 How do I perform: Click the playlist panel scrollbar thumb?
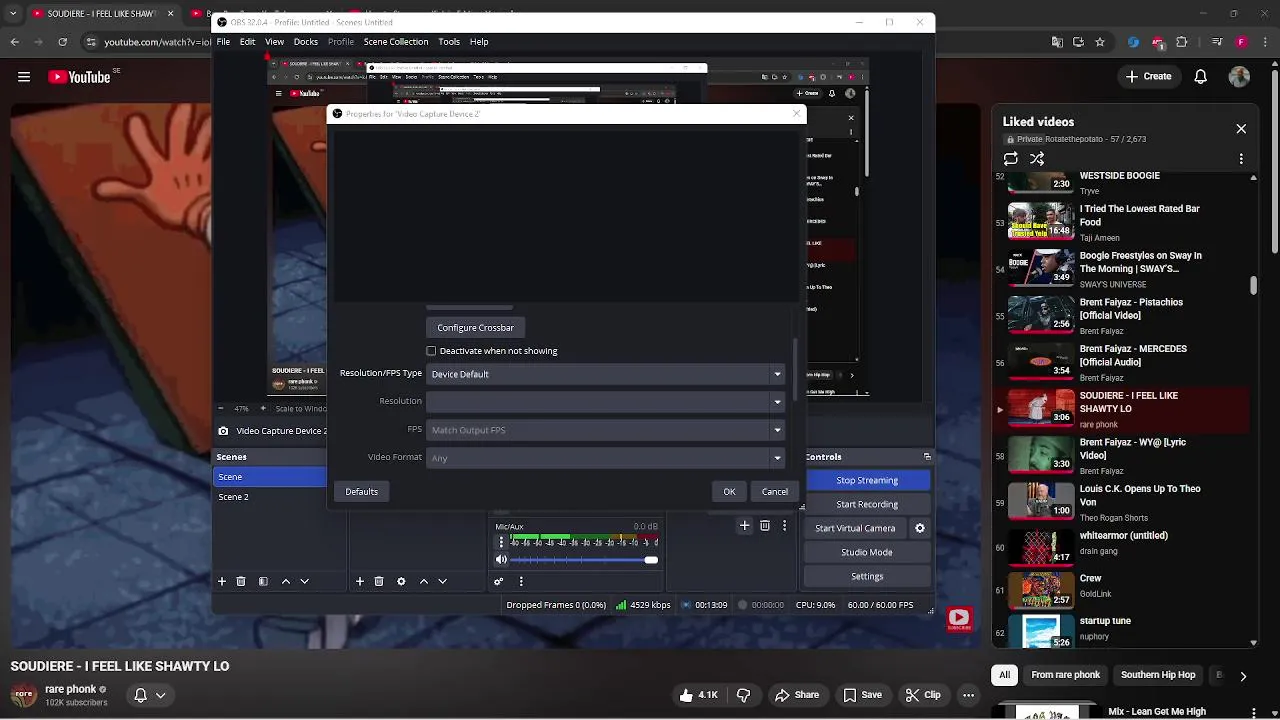click(x=1254, y=285)
